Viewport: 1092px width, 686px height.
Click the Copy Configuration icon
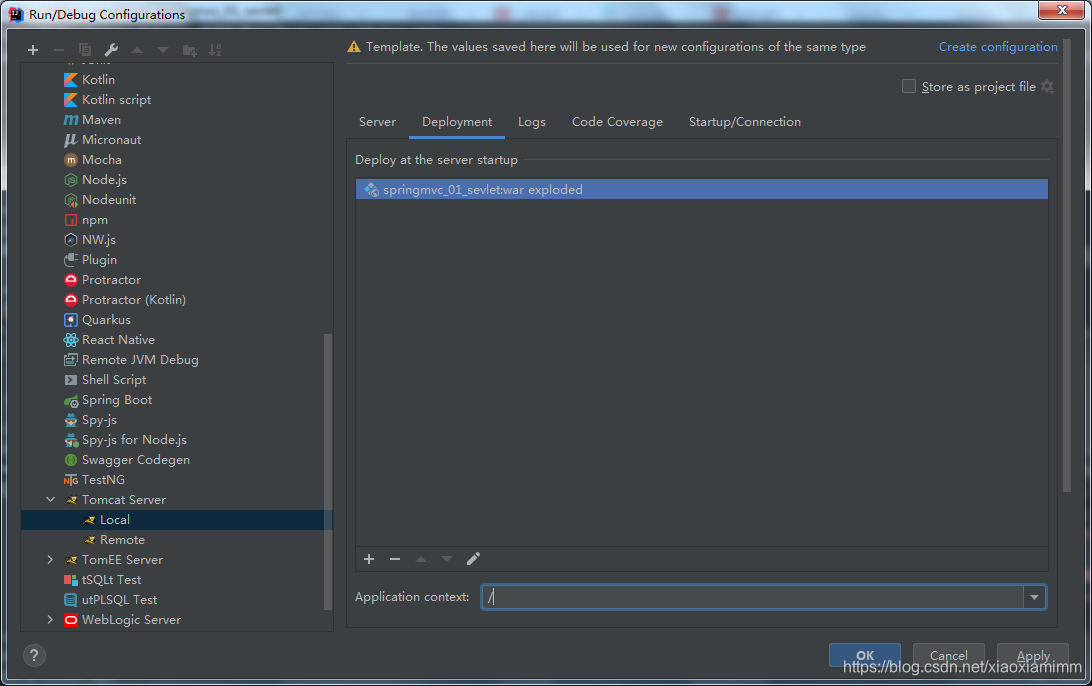[x=85, y=50]
